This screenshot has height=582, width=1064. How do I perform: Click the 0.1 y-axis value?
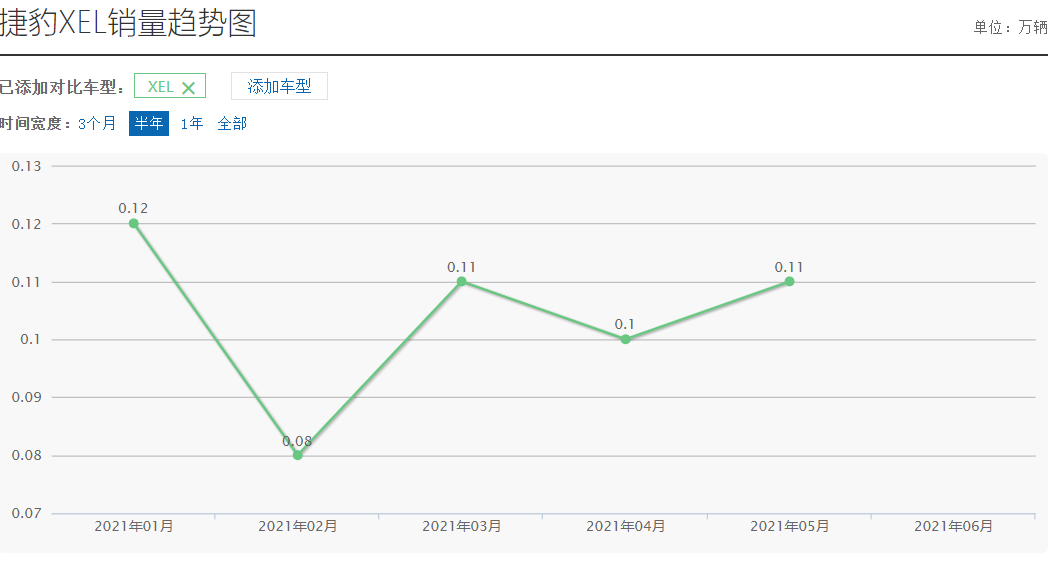[x=30, y=339]
